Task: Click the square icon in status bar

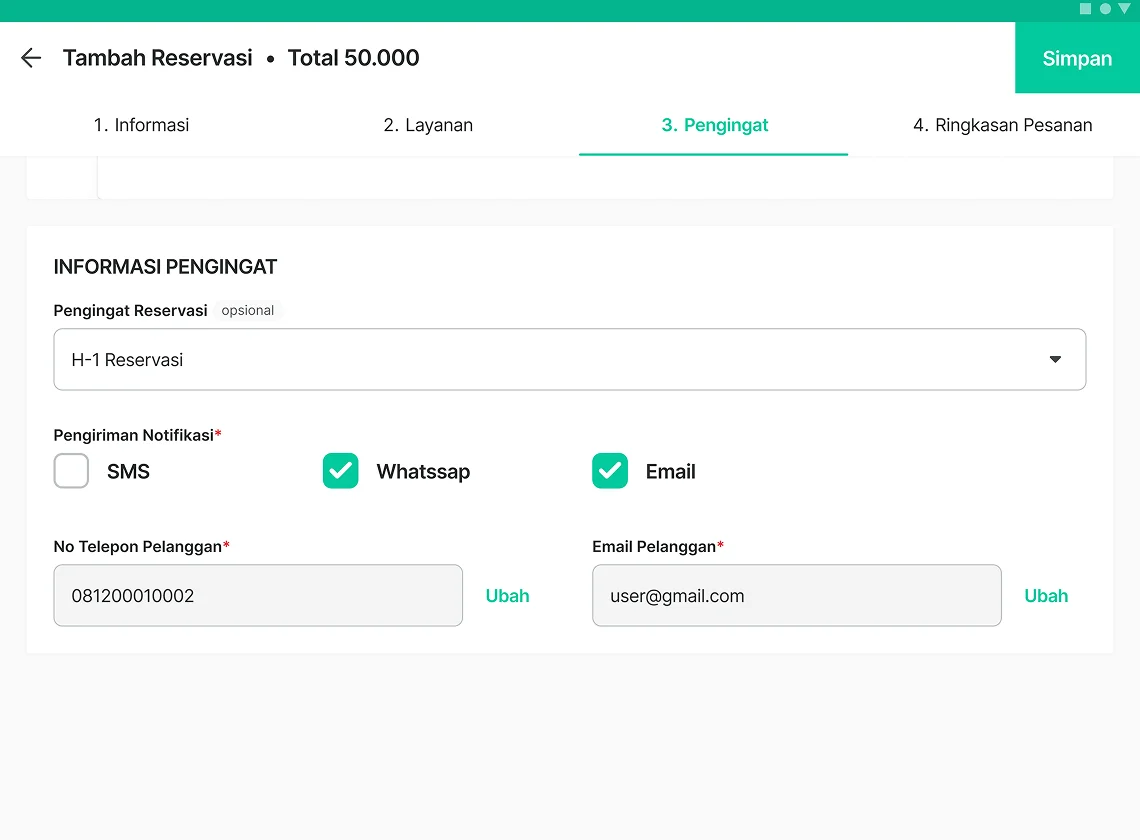Action: coord(1086,9)
